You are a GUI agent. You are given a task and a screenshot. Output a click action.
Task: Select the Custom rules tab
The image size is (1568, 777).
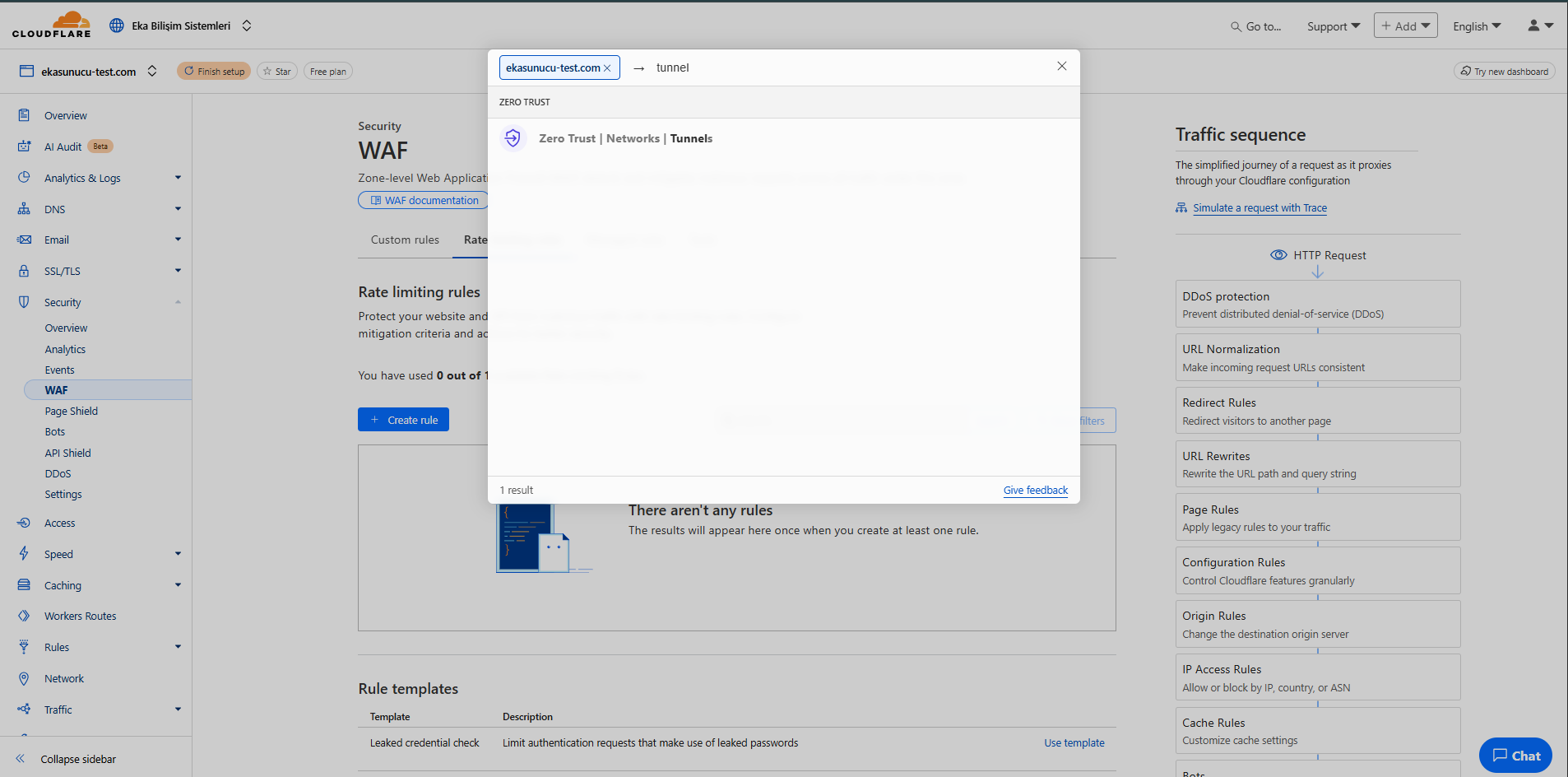(405, 240)
